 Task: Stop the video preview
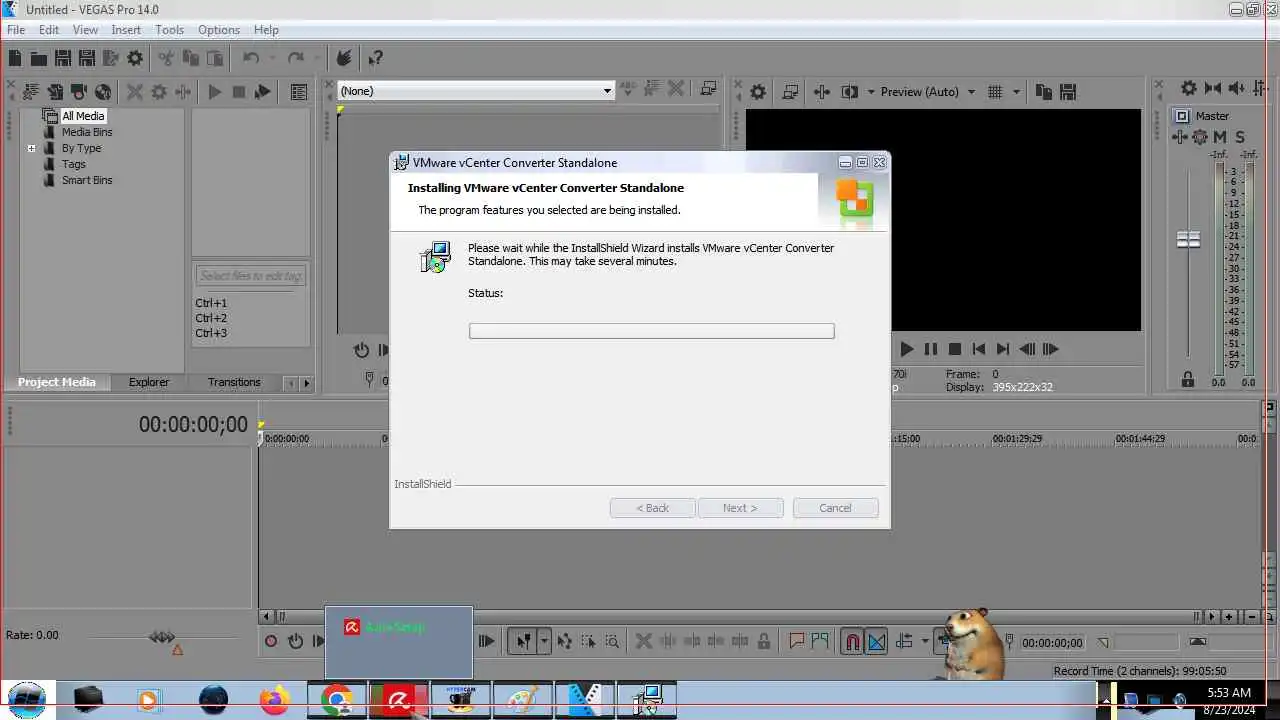point(955,349)
